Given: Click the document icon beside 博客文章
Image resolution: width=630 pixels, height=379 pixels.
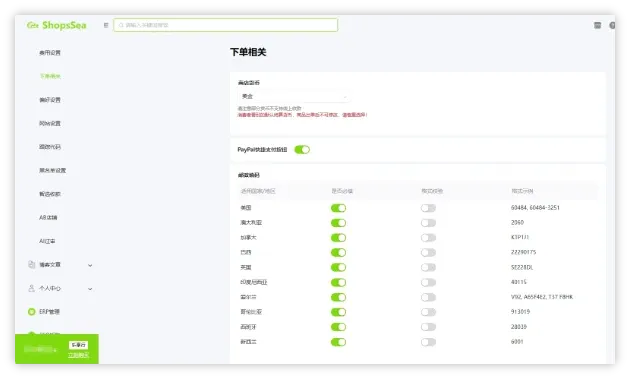Looking at the screenshot, I should pos(32,264).
